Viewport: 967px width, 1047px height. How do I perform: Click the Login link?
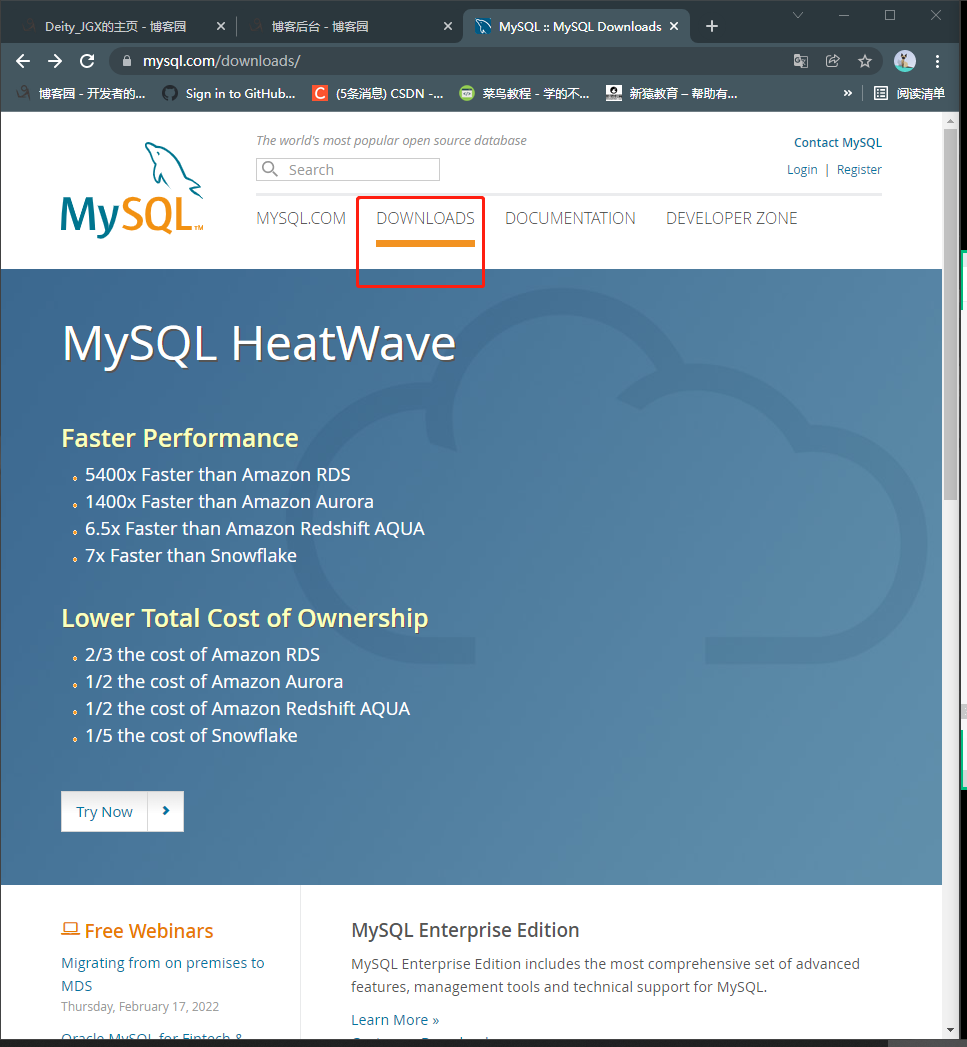click(802, 170)
